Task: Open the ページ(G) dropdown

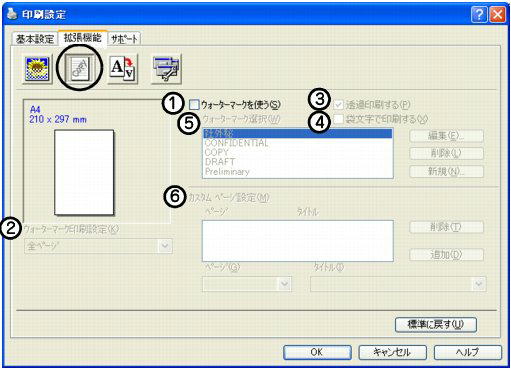Action: (284, 284)
